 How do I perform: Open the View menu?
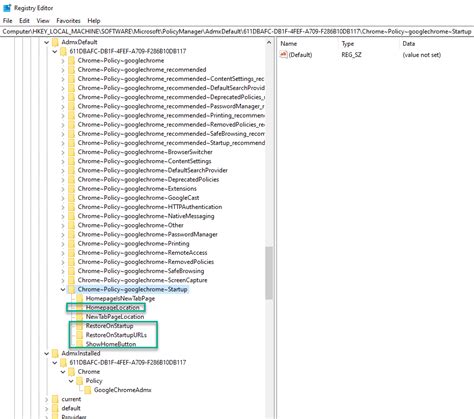click(43, 21)
